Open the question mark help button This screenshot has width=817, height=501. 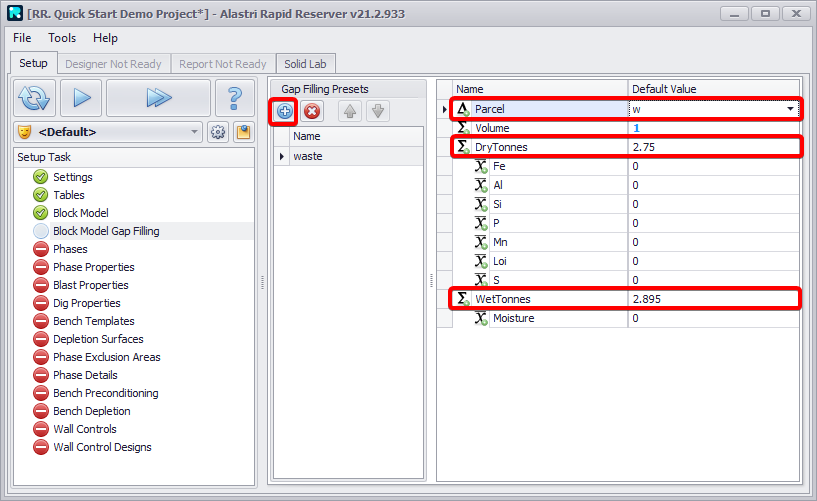click(x=235, y=98)
